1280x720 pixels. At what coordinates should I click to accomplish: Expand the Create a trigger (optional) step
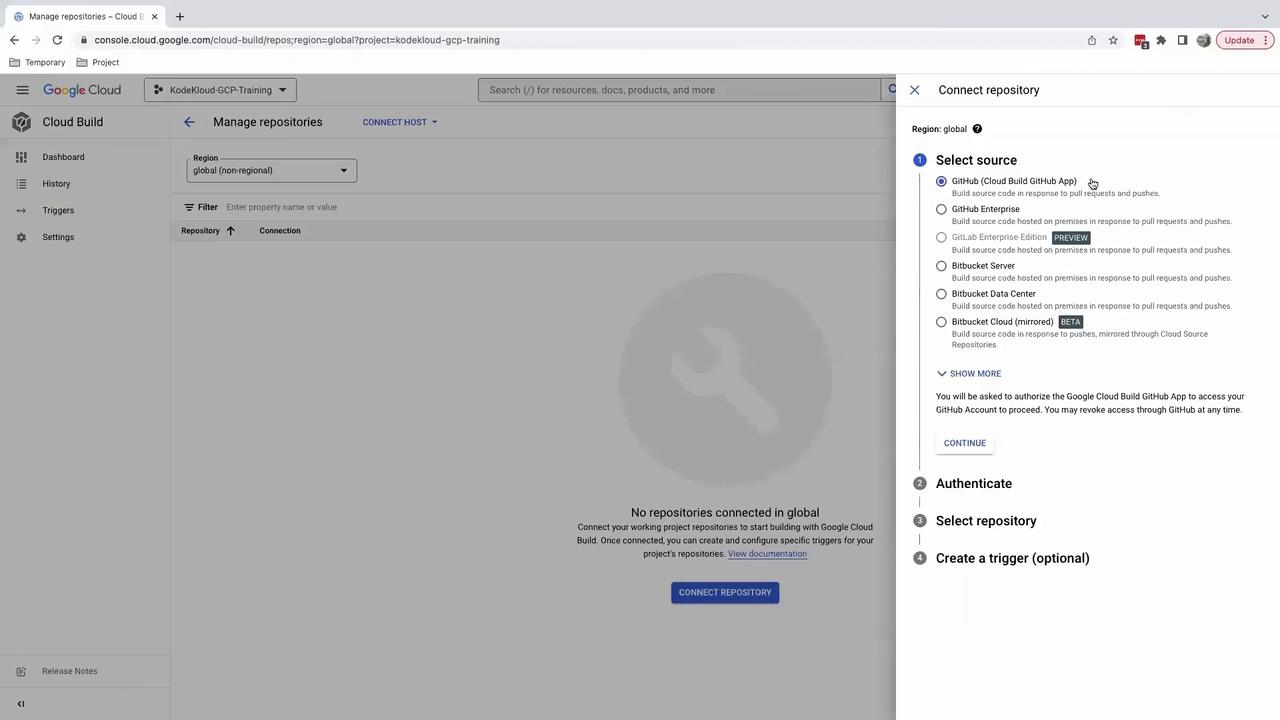point(1013,558)
